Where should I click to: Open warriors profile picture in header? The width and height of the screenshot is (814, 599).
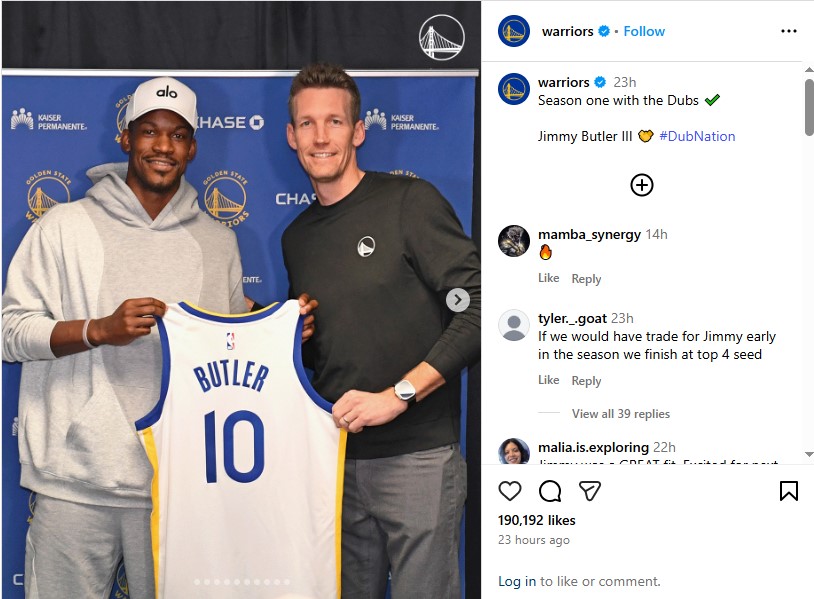(513, 31)
